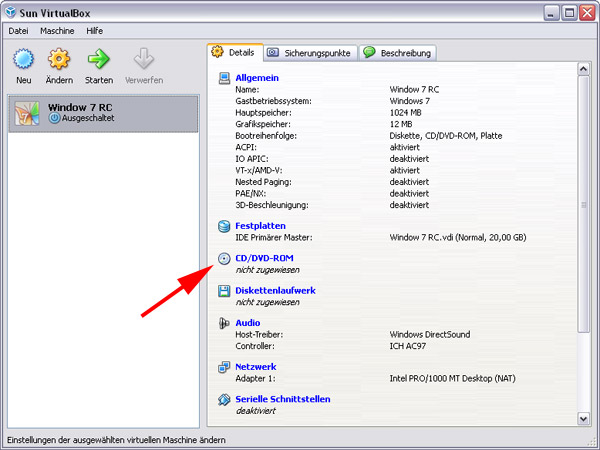Switch to the Sicherungspunkte tab
Screen dimensions: 600x450
click(308, 52)
